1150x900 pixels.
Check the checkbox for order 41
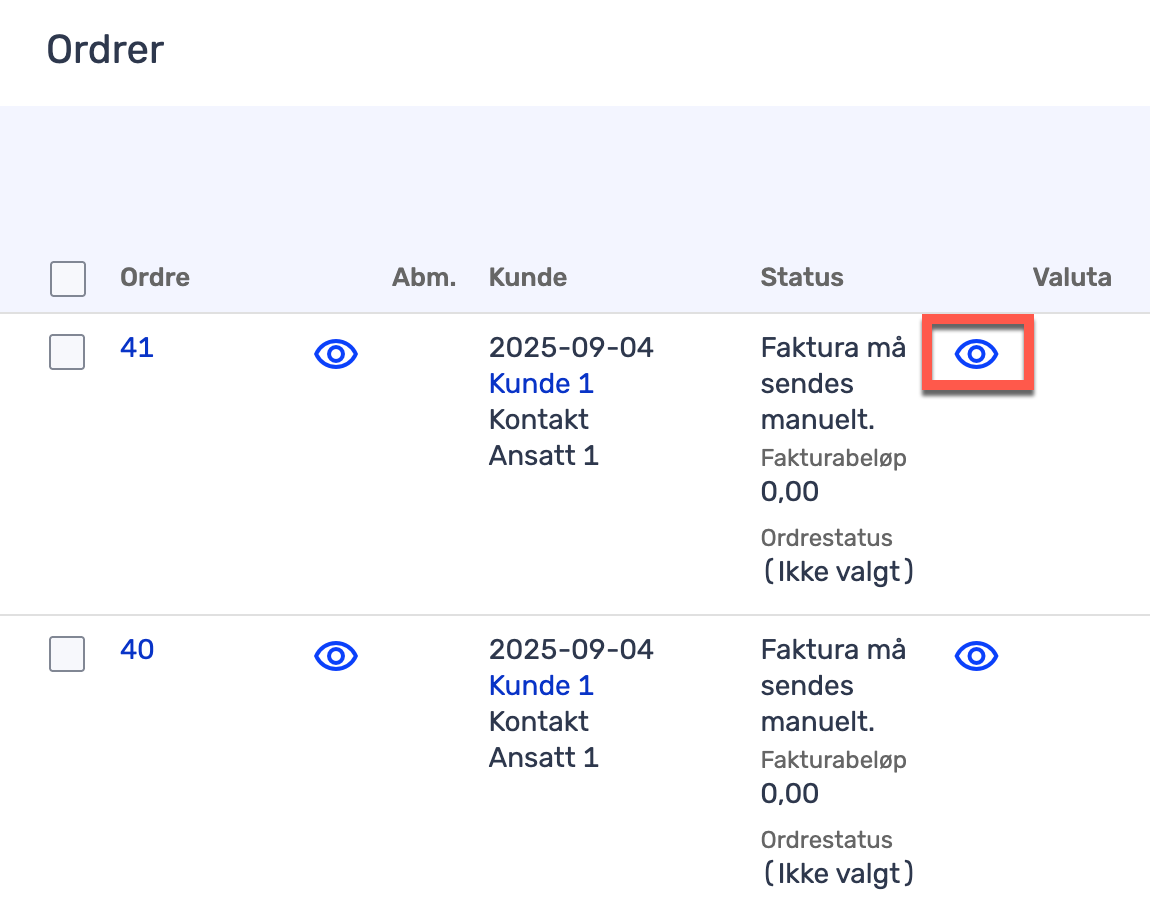(x=67, y=352)
